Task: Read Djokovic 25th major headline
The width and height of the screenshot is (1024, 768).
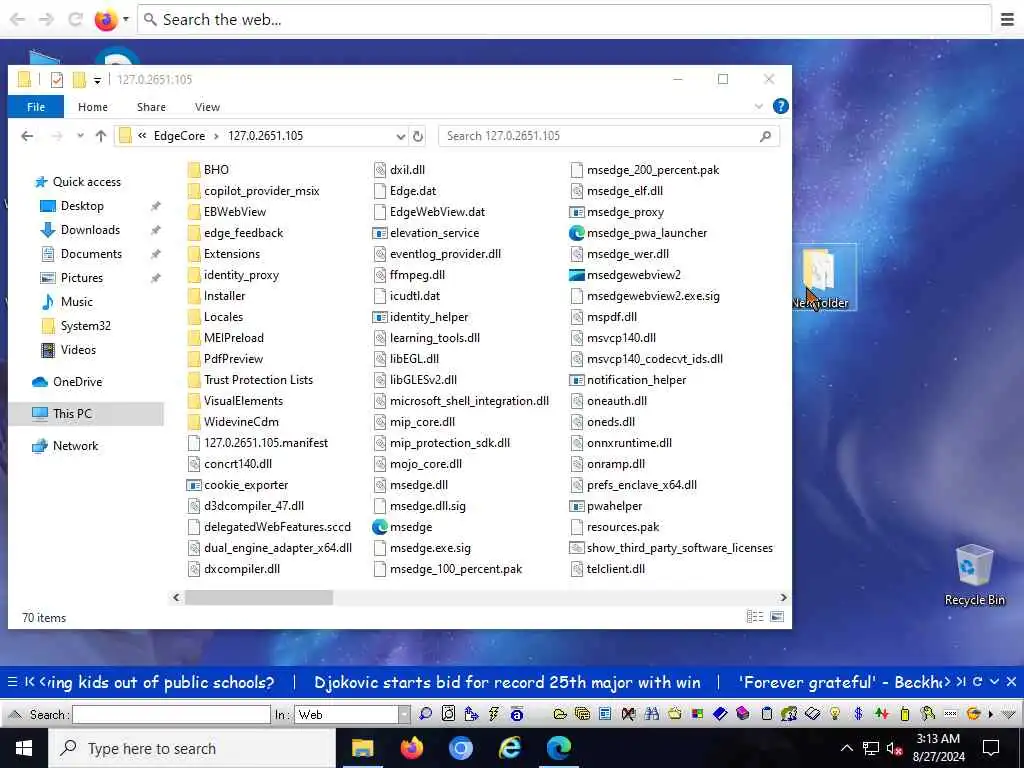Action: [507, 682]
